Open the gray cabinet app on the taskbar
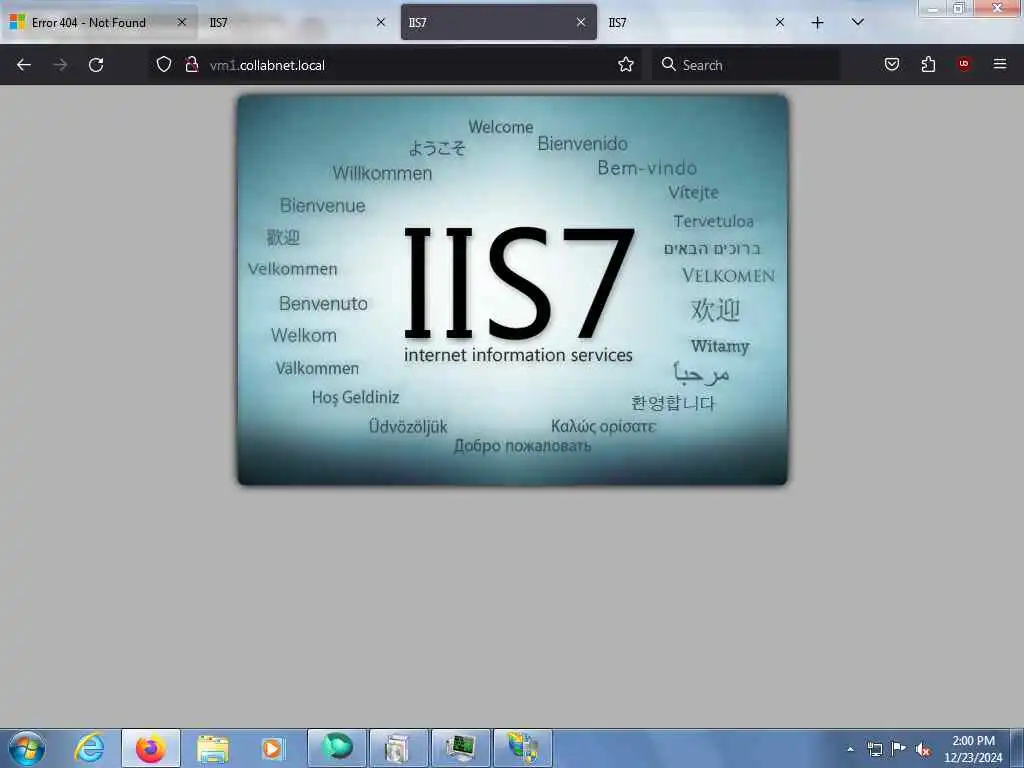Screen dimensions: 1024x768 click(398, 748)
